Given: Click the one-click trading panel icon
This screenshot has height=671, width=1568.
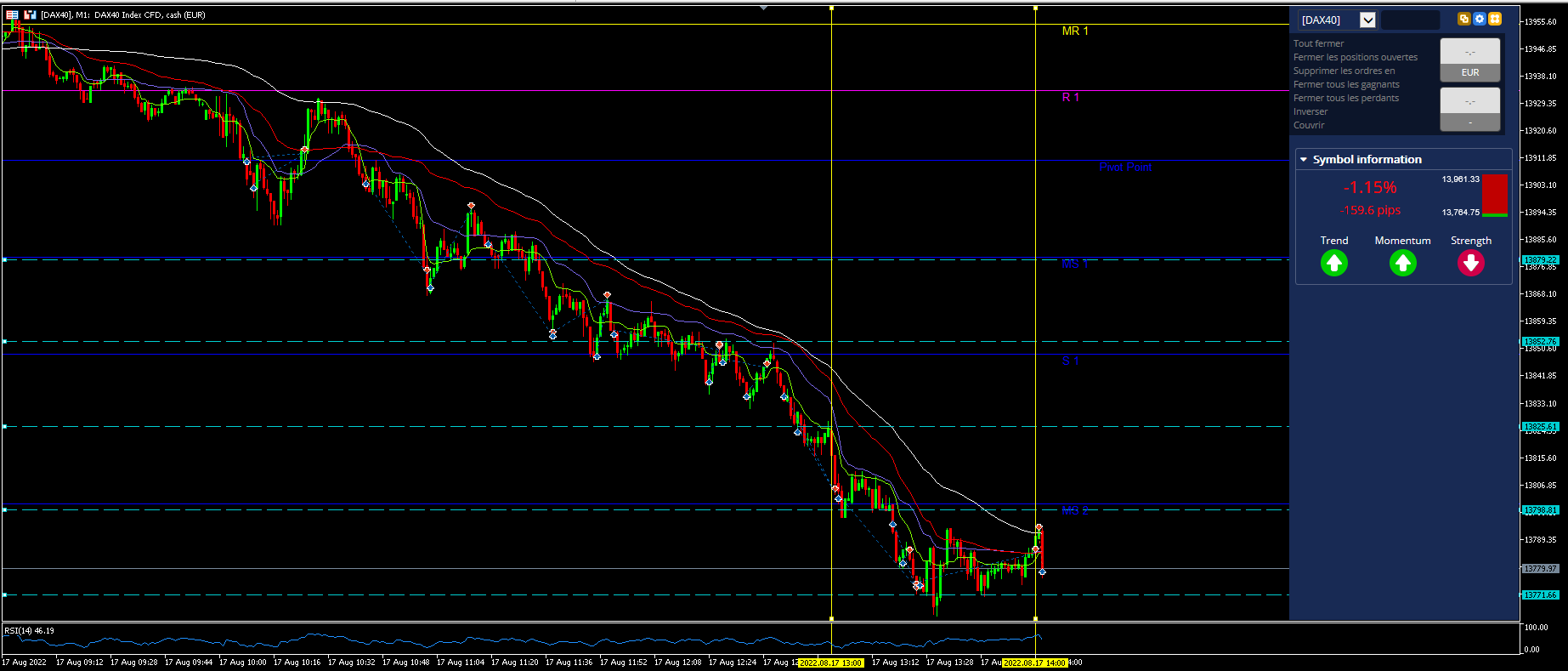Looking at the screenshot, I should coord(30,14).
